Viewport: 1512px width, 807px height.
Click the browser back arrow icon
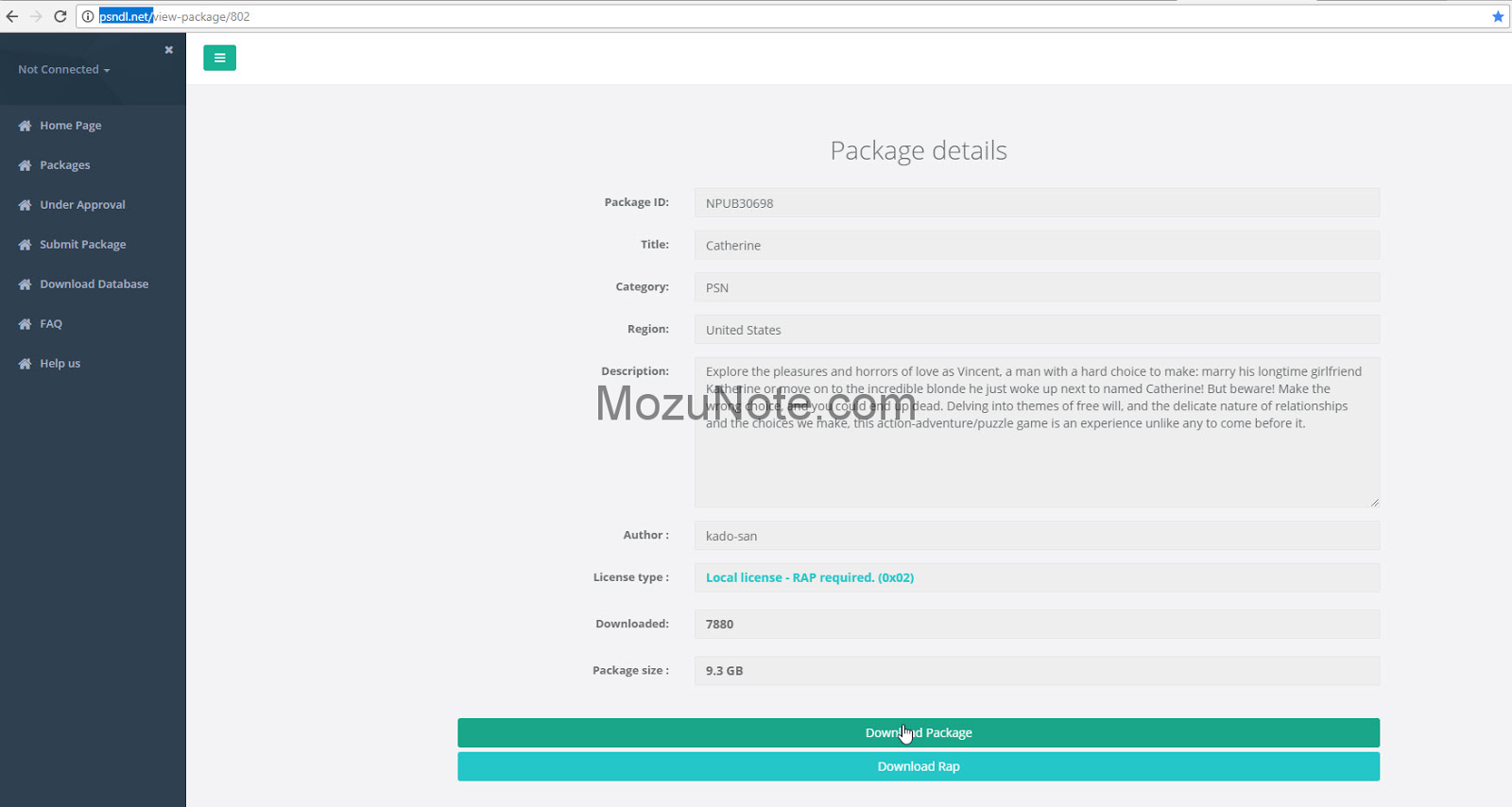(x=12, y=16)
